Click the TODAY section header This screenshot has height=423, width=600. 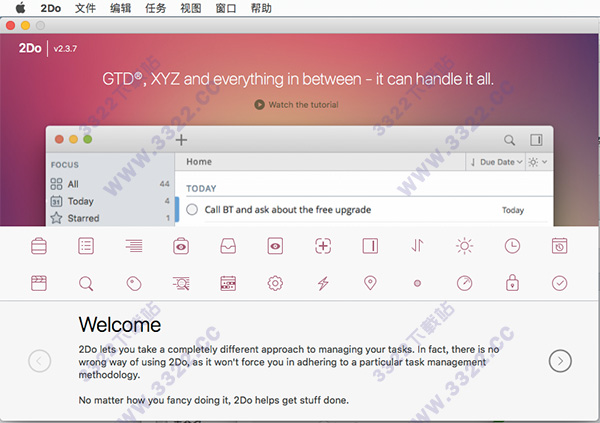point(201,189)
